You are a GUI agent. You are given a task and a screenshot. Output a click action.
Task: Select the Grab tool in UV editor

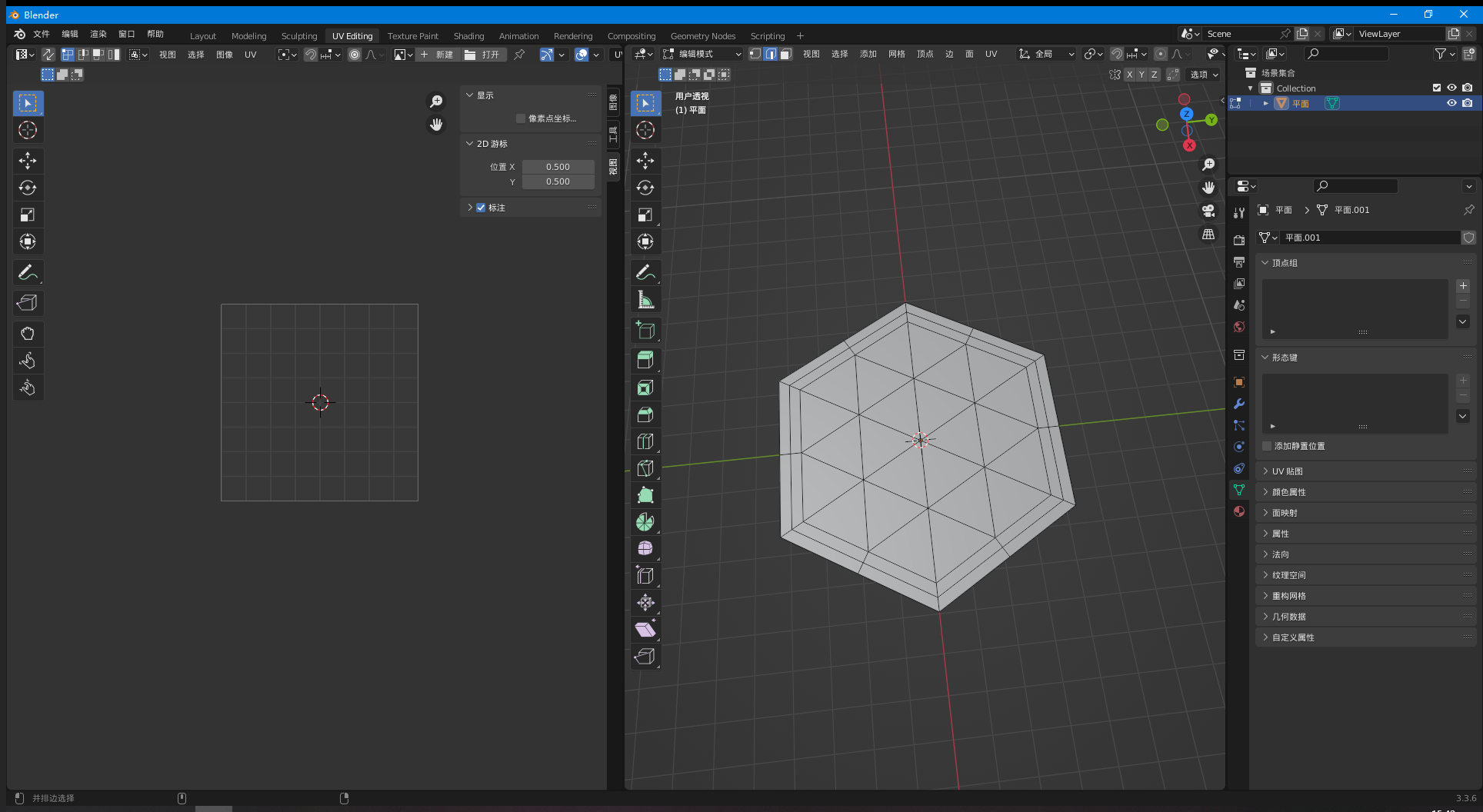[28, 334]
